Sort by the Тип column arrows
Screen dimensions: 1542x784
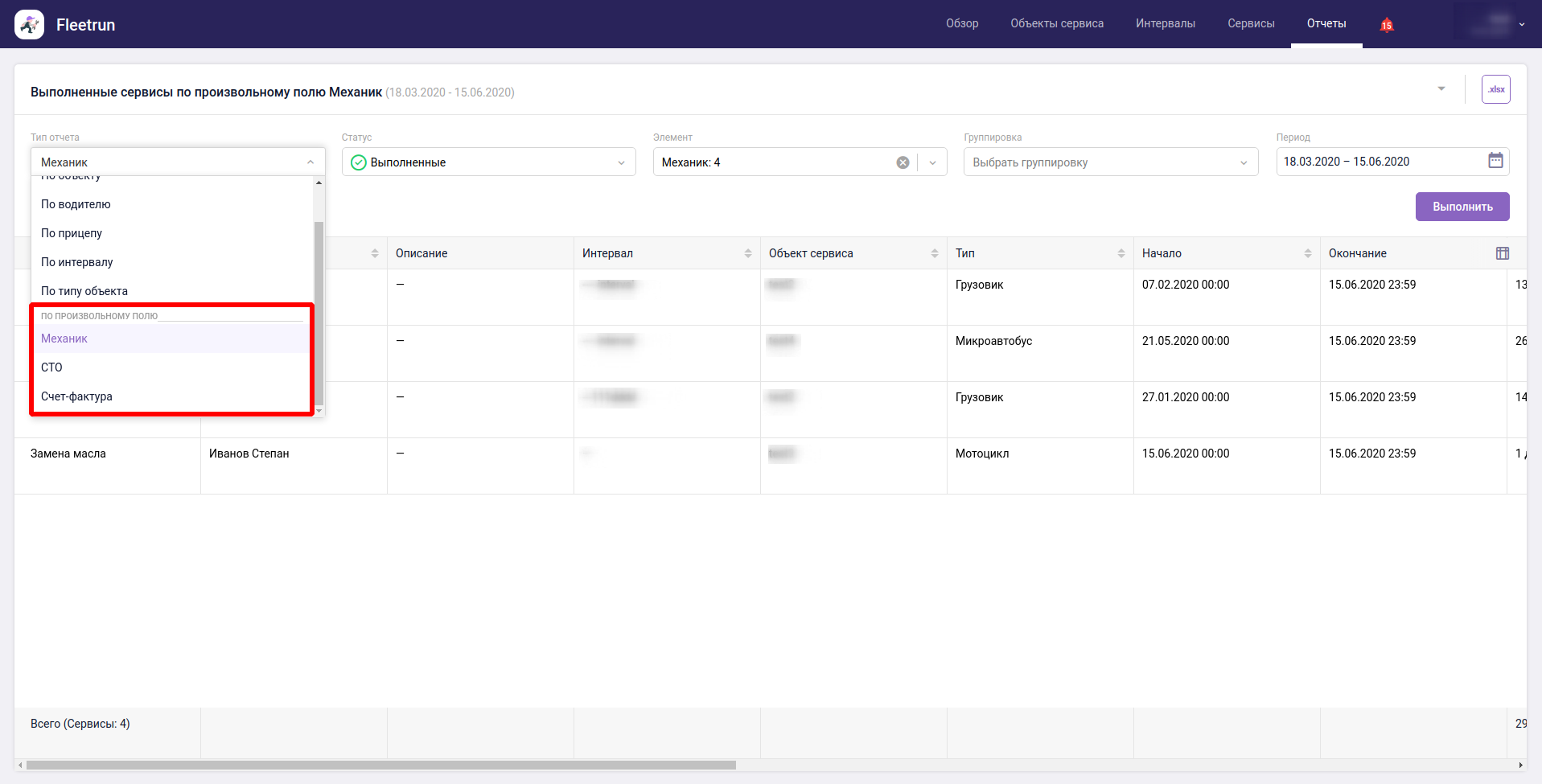[1121, 253]
